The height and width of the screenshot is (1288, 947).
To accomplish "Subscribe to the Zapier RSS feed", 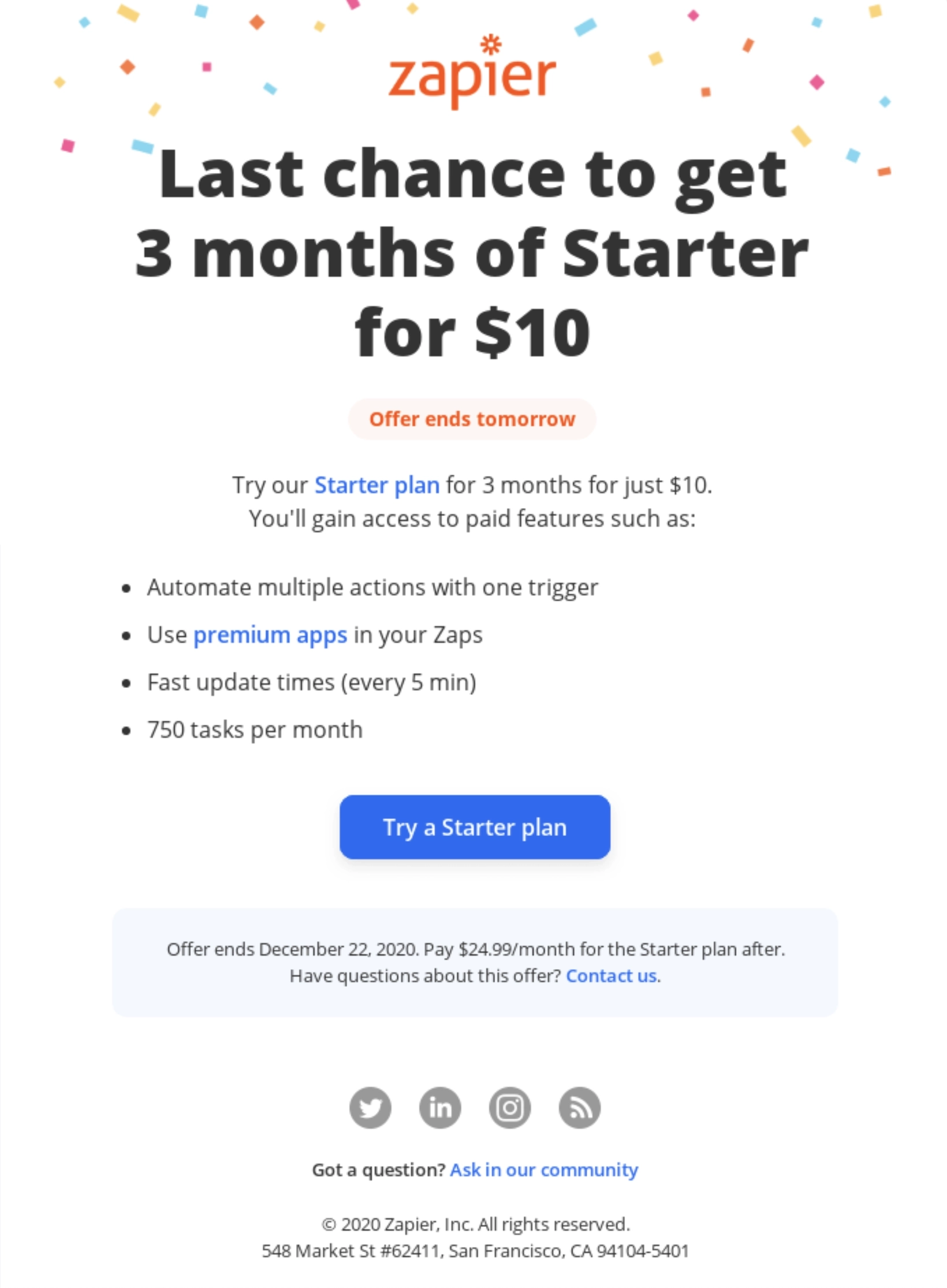I will (580, 1107).
